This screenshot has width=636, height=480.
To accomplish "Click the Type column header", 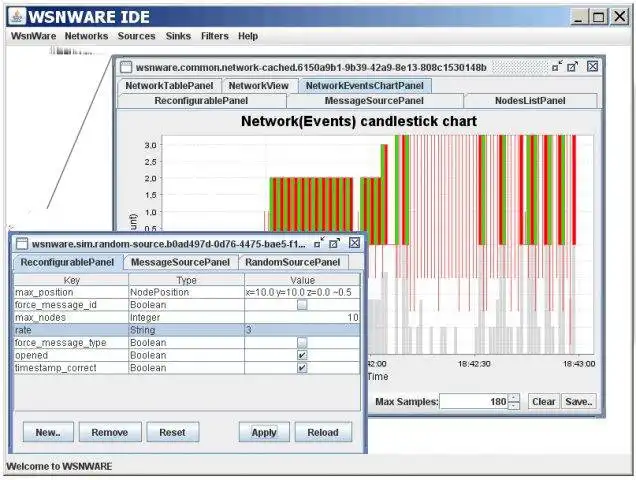I will 187,280.
